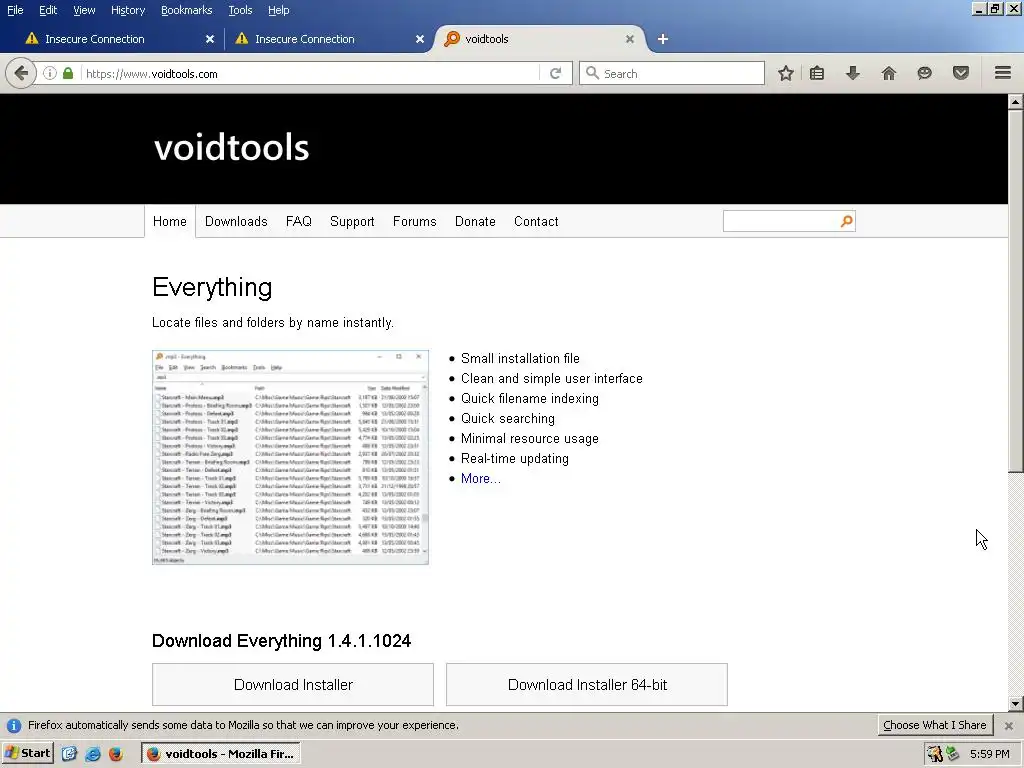Click scrollbar down arrow
The height and width of the screenshot is (768, 1024).
pyautogui.click(x=1016, y=704)
